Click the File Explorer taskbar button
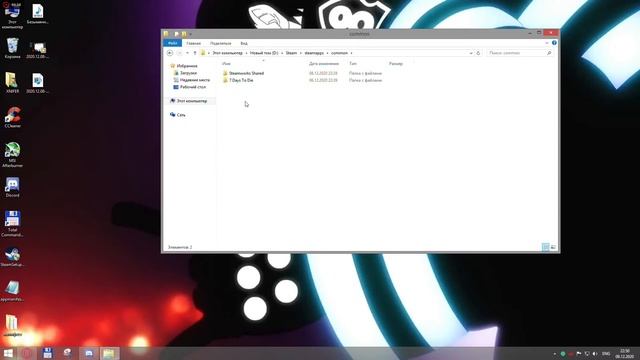640x360 pixels. 109,353
